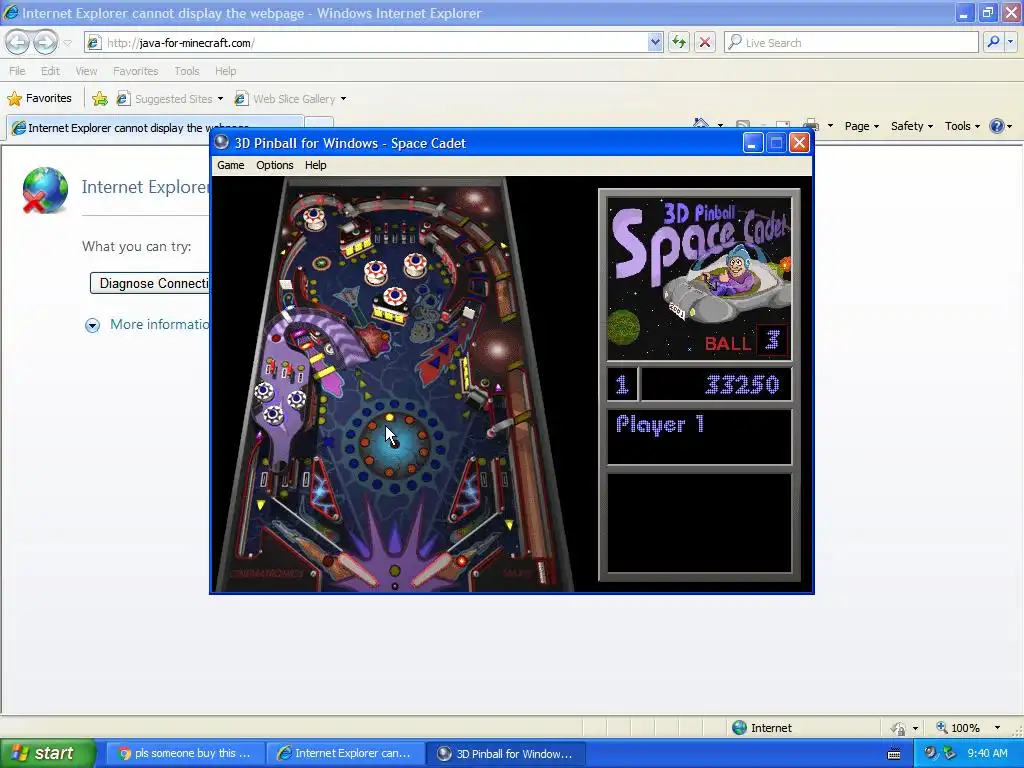The width and height of the screenshot is (1024, 768).
Task: Click the More information link
Action: pyautogui.click(x=160, y=324)
